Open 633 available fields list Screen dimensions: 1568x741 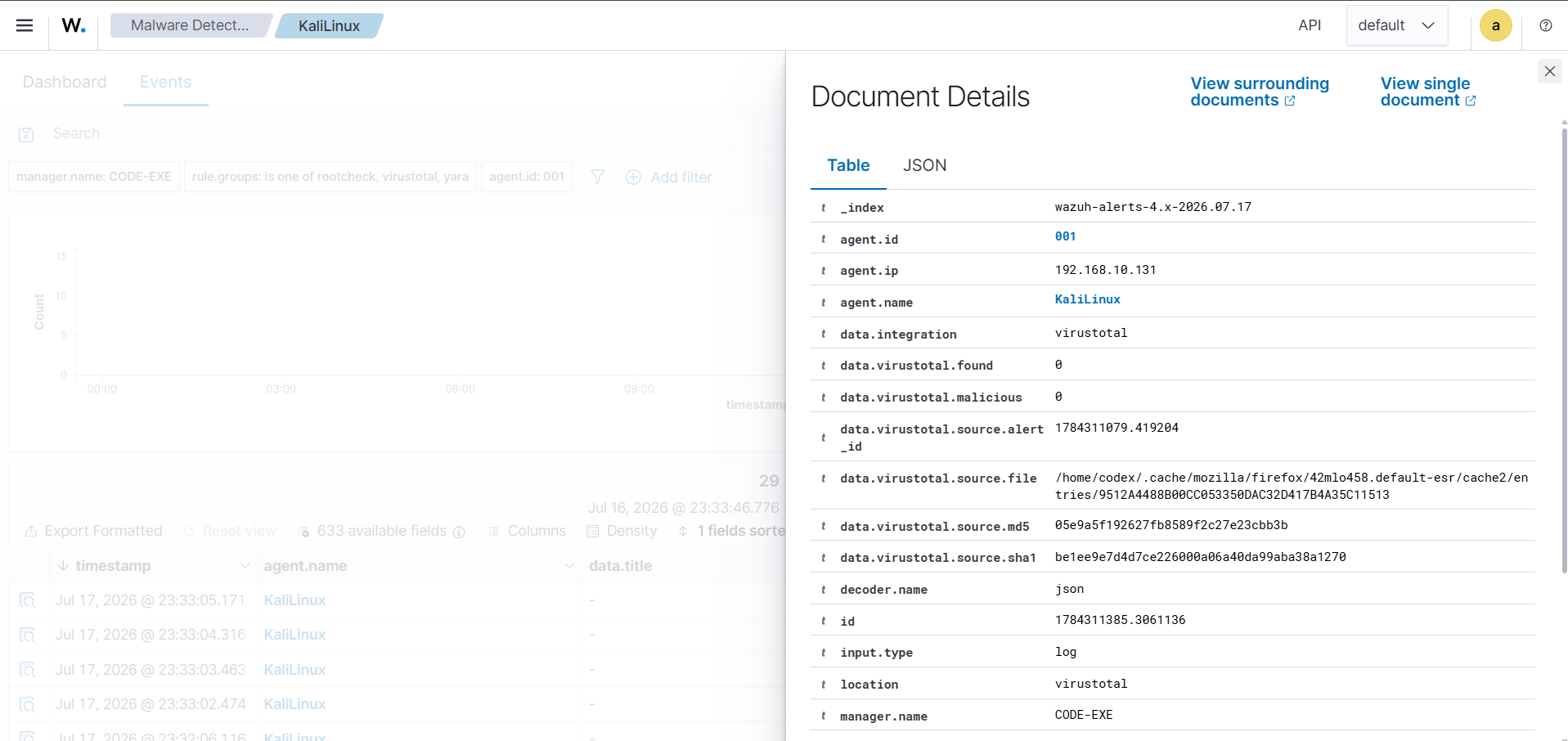click(x=373, y=531)
